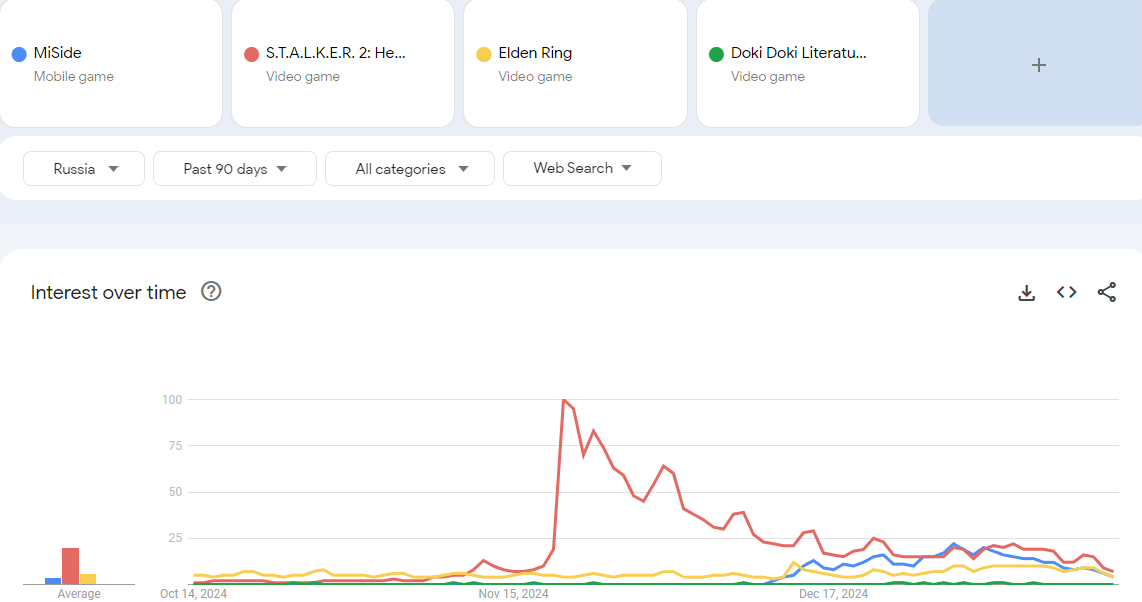Download the interest over time data

[x=1026, y=292]
